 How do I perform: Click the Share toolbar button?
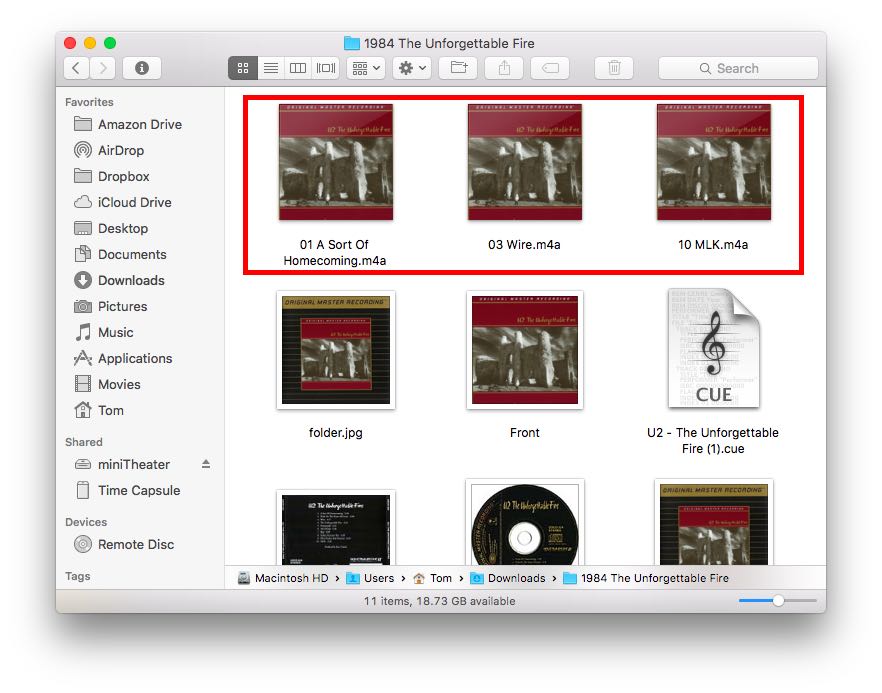click(505, 68)
